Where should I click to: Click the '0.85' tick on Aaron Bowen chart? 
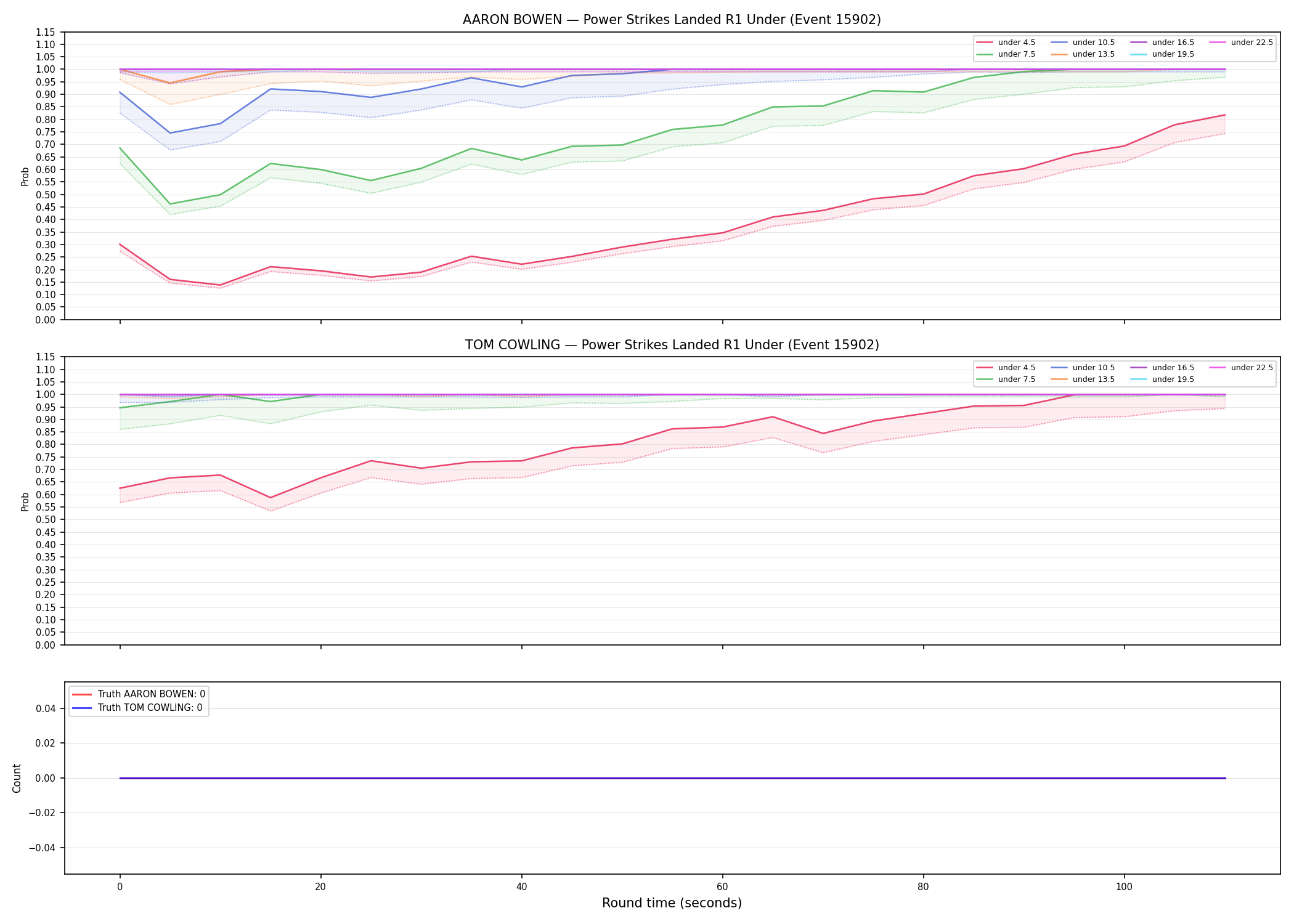(46, 107)
